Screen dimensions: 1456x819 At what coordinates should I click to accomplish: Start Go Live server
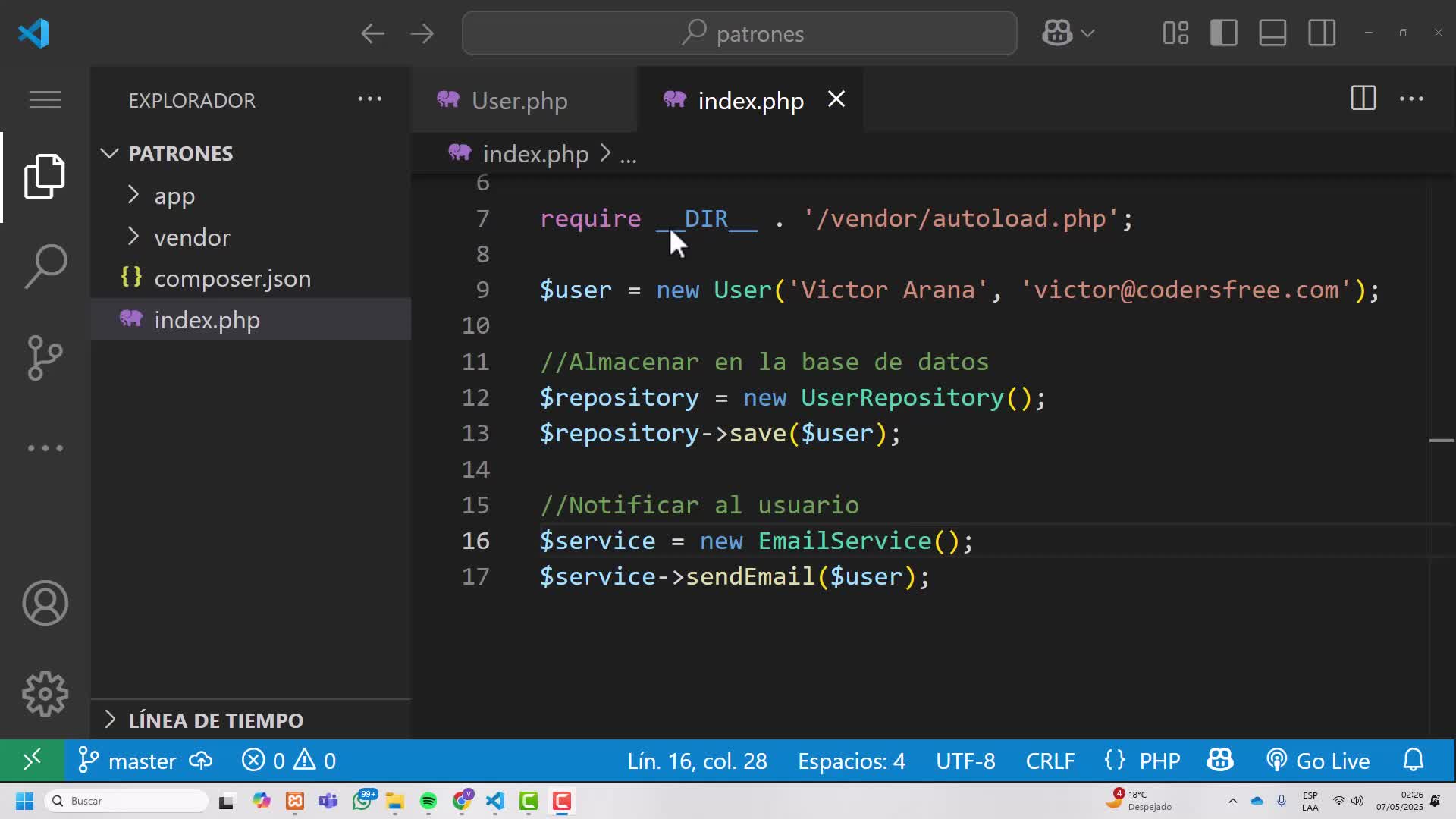1318,761
